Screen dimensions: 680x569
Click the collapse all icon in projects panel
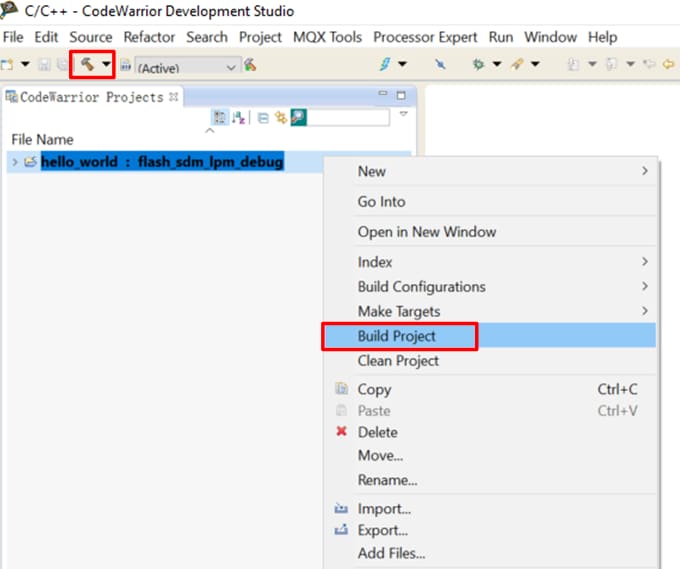coord(262,117)
